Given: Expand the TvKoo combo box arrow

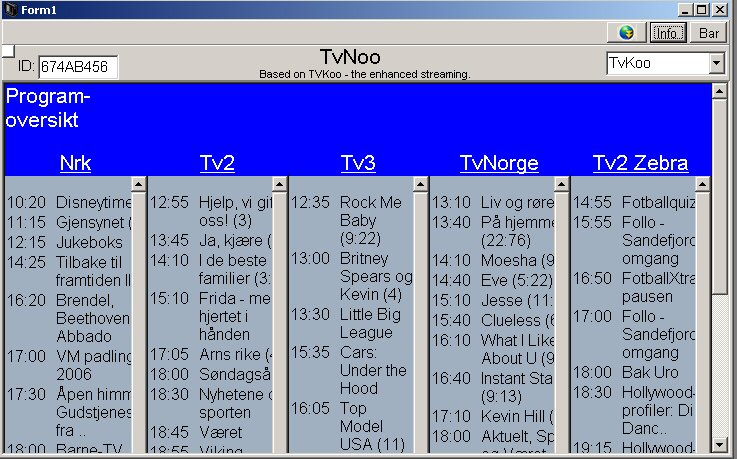Looking at the screenshot, I should coord(716,63).
